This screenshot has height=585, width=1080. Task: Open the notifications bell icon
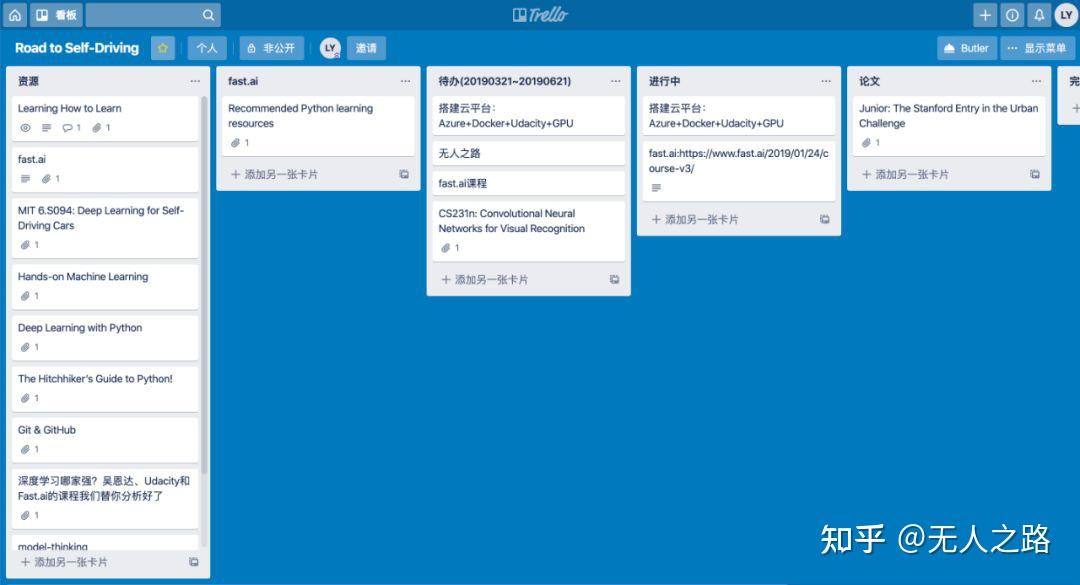coord(1039,14)
